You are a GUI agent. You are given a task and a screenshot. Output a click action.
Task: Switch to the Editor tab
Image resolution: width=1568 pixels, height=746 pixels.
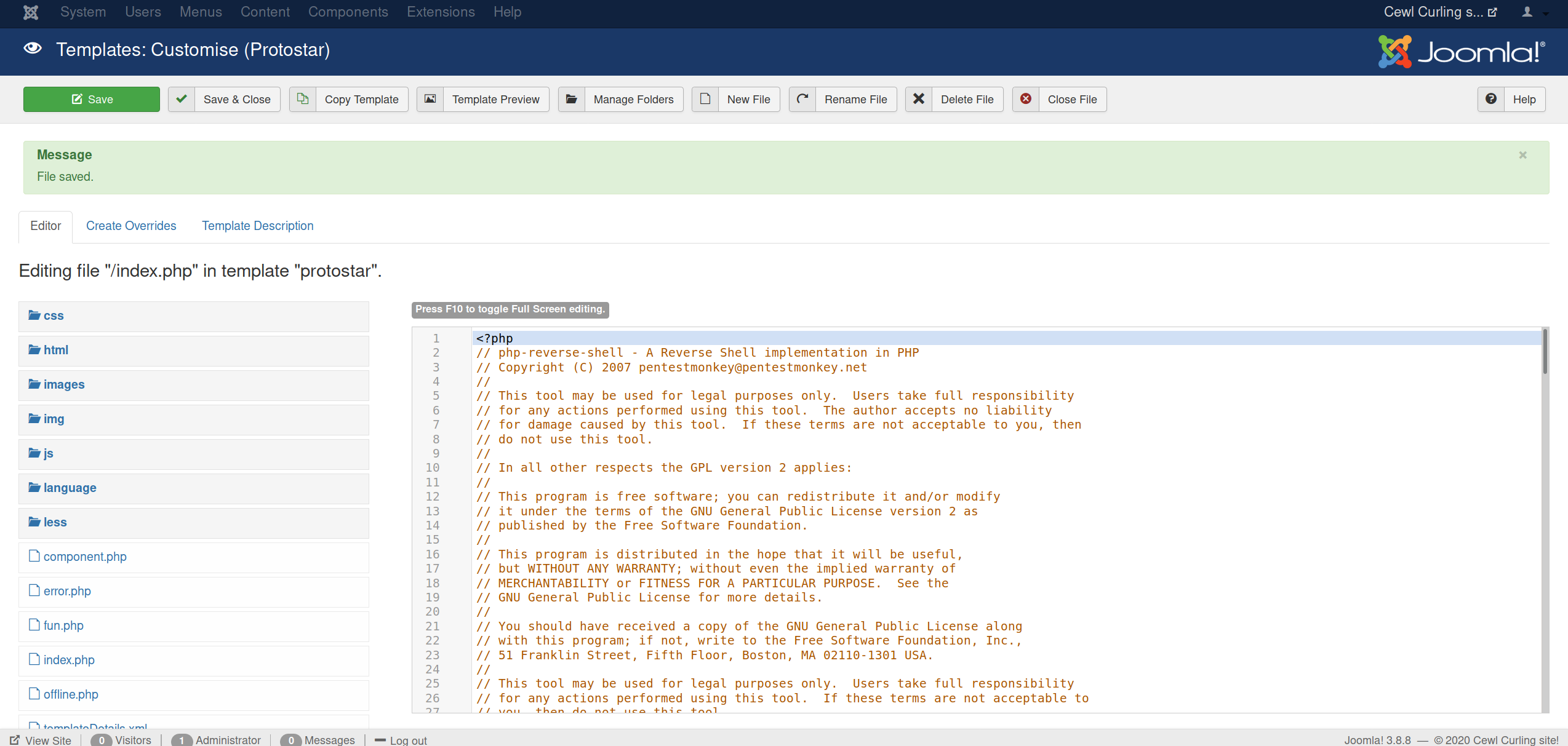pyautogui.click(x=46, y=226)
